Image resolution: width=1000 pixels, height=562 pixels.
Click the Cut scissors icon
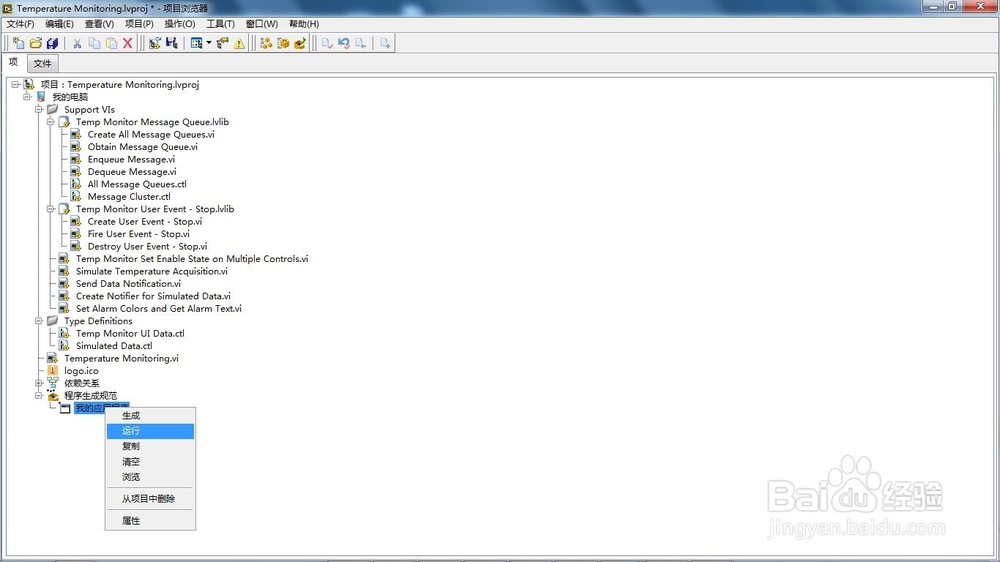[x=77, y=43]
